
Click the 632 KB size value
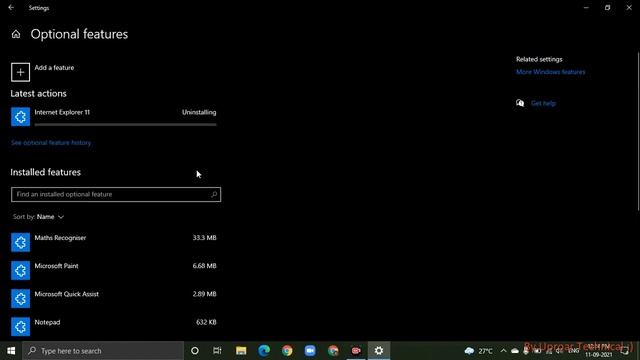[206, 322]
